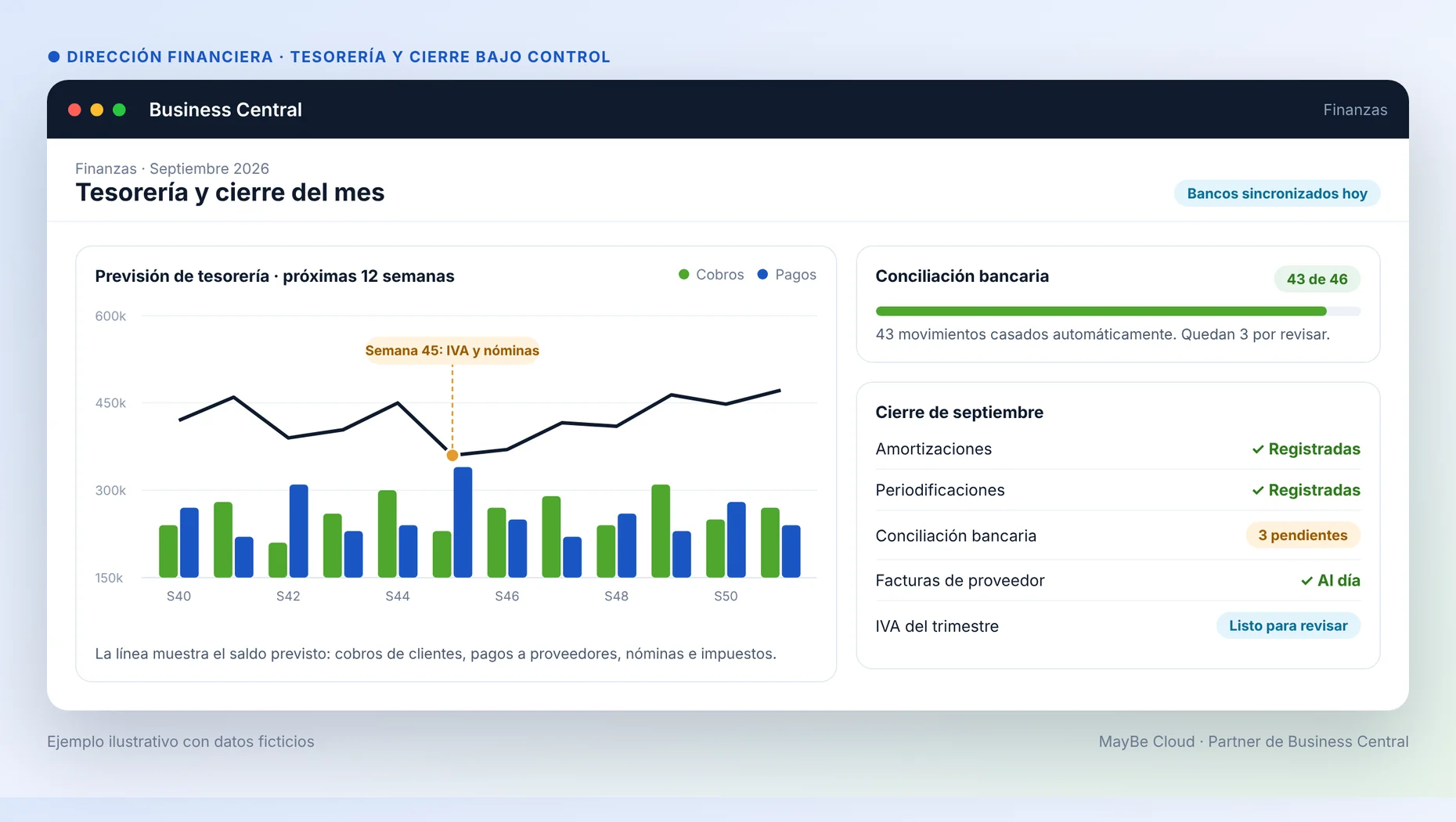Click the '43 de 46' badge
Screen dimensions: 1456x822
click(x=1317, y=279)
